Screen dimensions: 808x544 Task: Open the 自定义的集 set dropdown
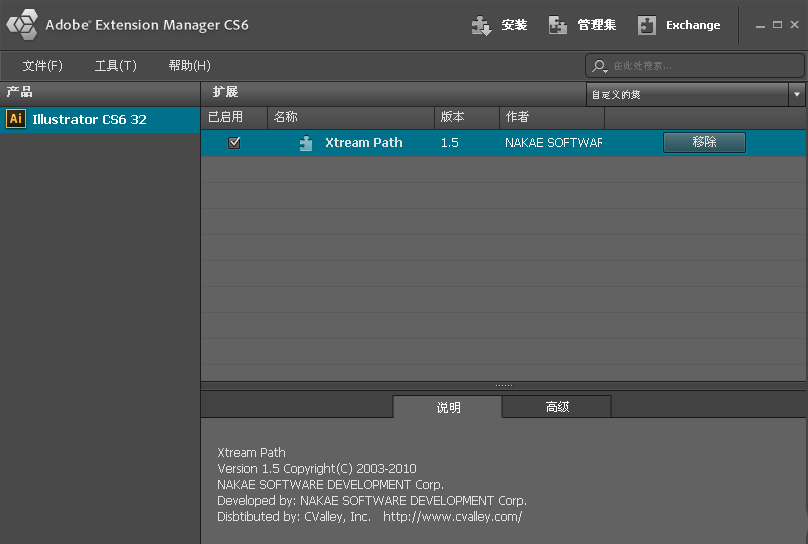tap(687, 95)
